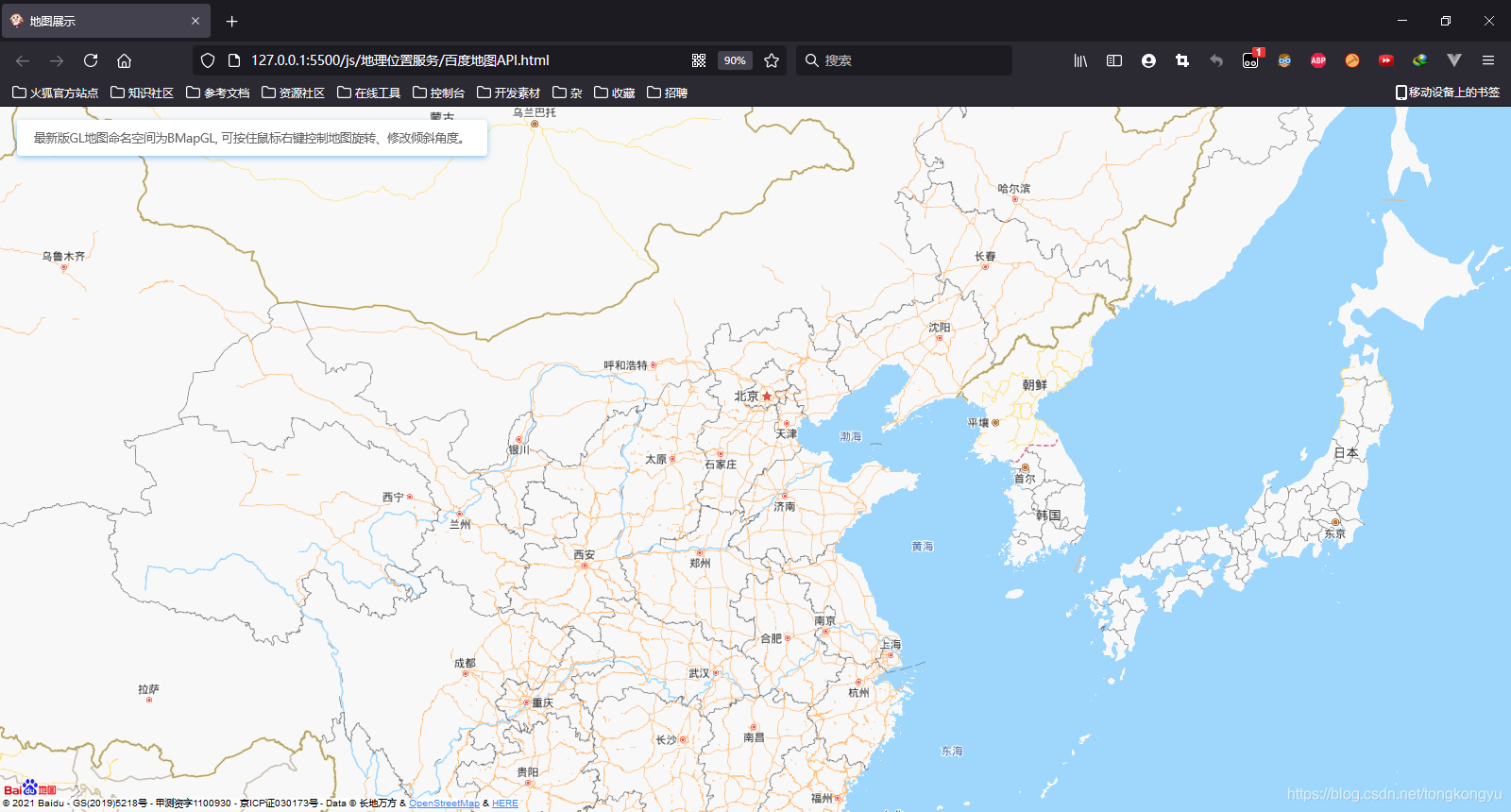Click the undo curved-arrow toolbar icon

(x=1216, y=60)
